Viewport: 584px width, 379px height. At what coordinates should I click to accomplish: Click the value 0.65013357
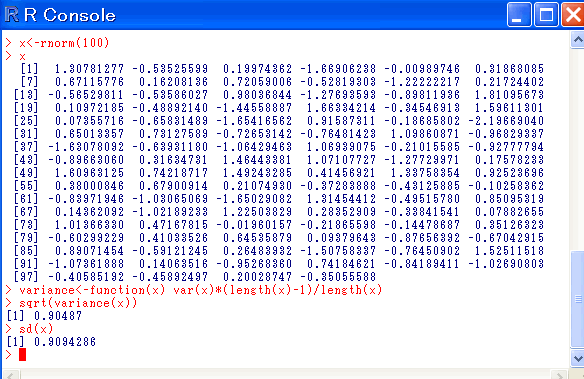89,134
